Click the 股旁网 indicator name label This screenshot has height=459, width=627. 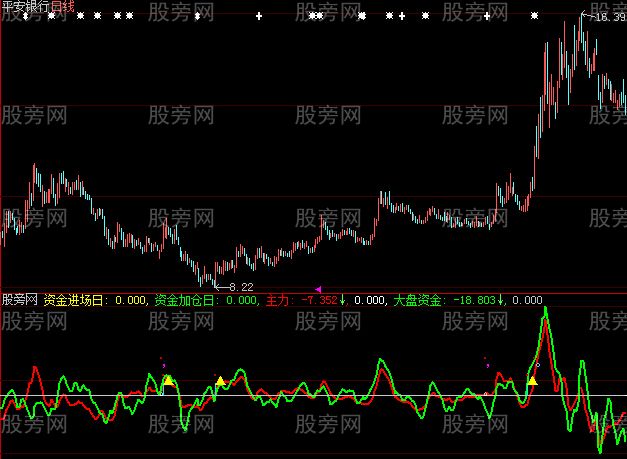(20, 299)
